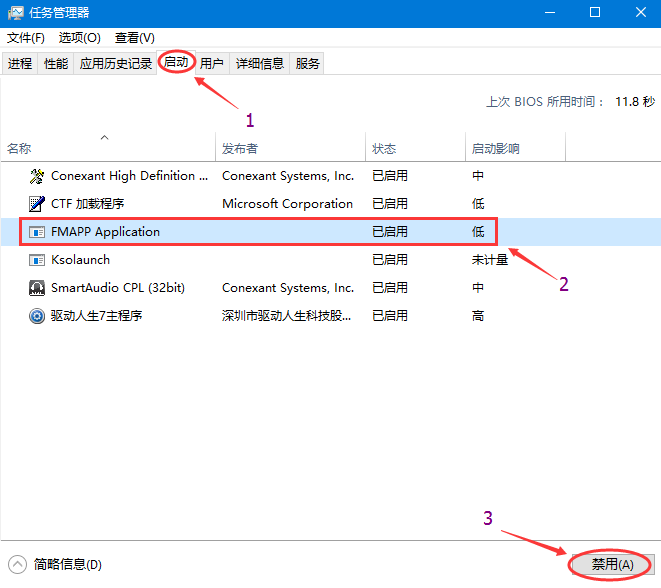
Task: Sort by the 状态 column header
Action: coord(415,148)
